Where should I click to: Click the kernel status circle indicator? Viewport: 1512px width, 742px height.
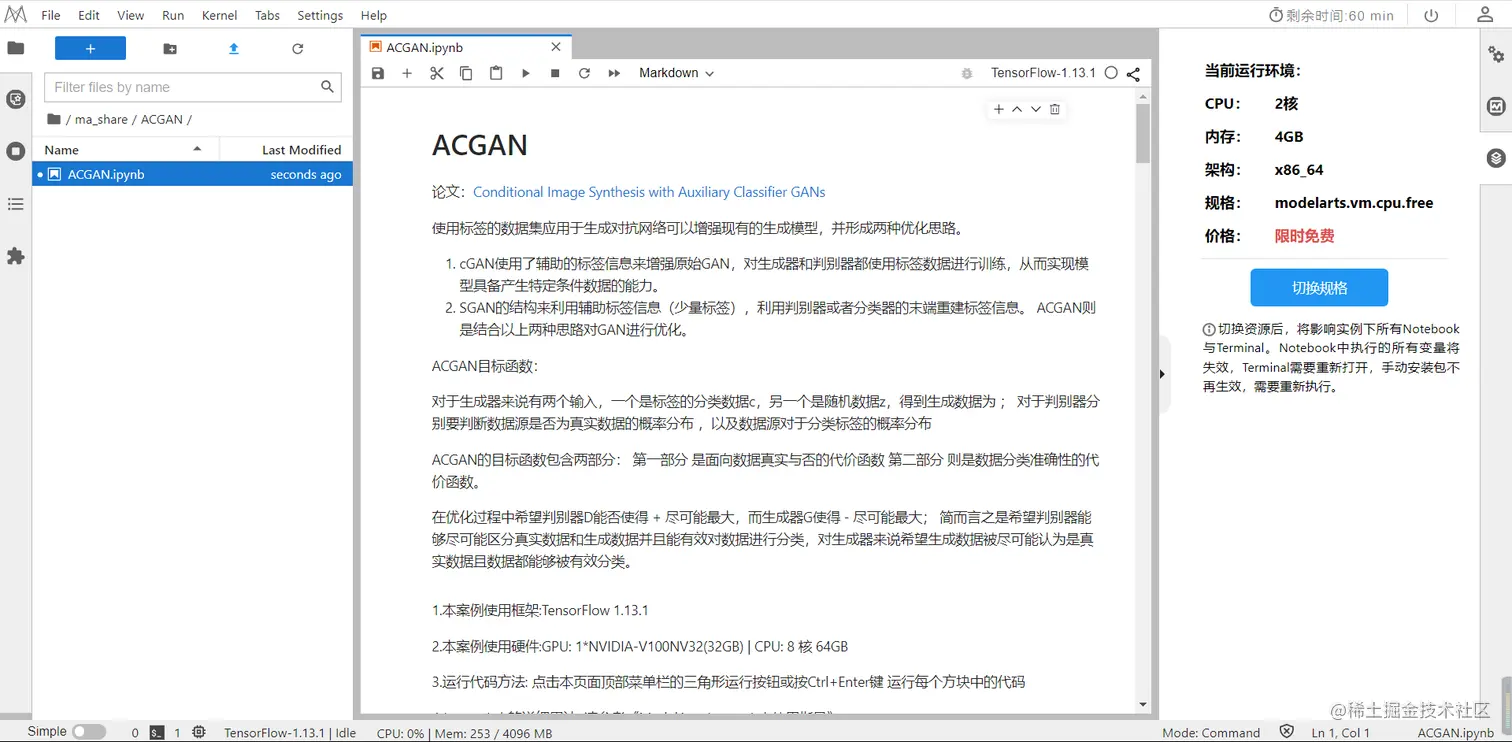[x=1111, y=73]
